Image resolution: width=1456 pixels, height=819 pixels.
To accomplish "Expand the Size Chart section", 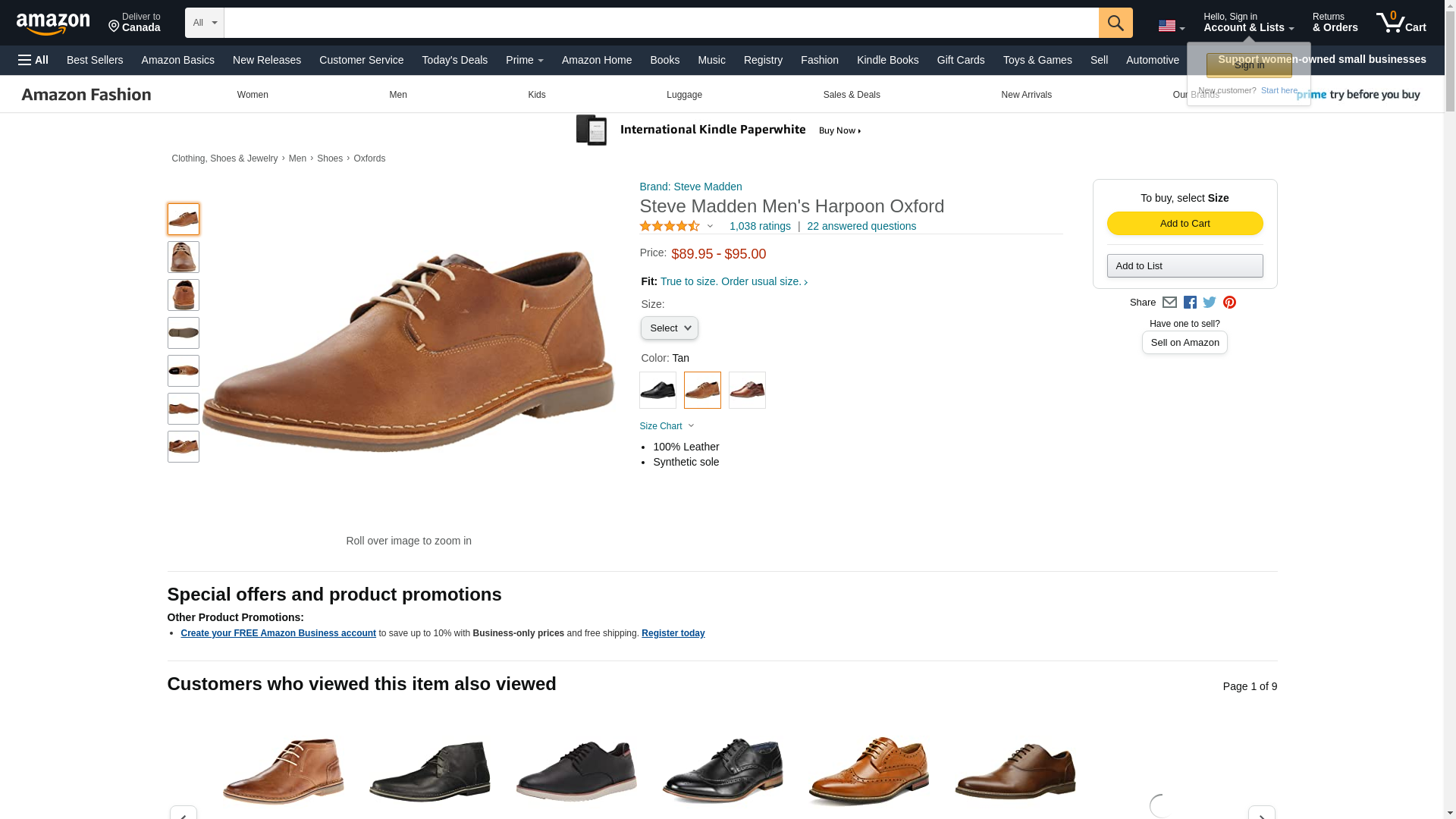I will point(667,426).
